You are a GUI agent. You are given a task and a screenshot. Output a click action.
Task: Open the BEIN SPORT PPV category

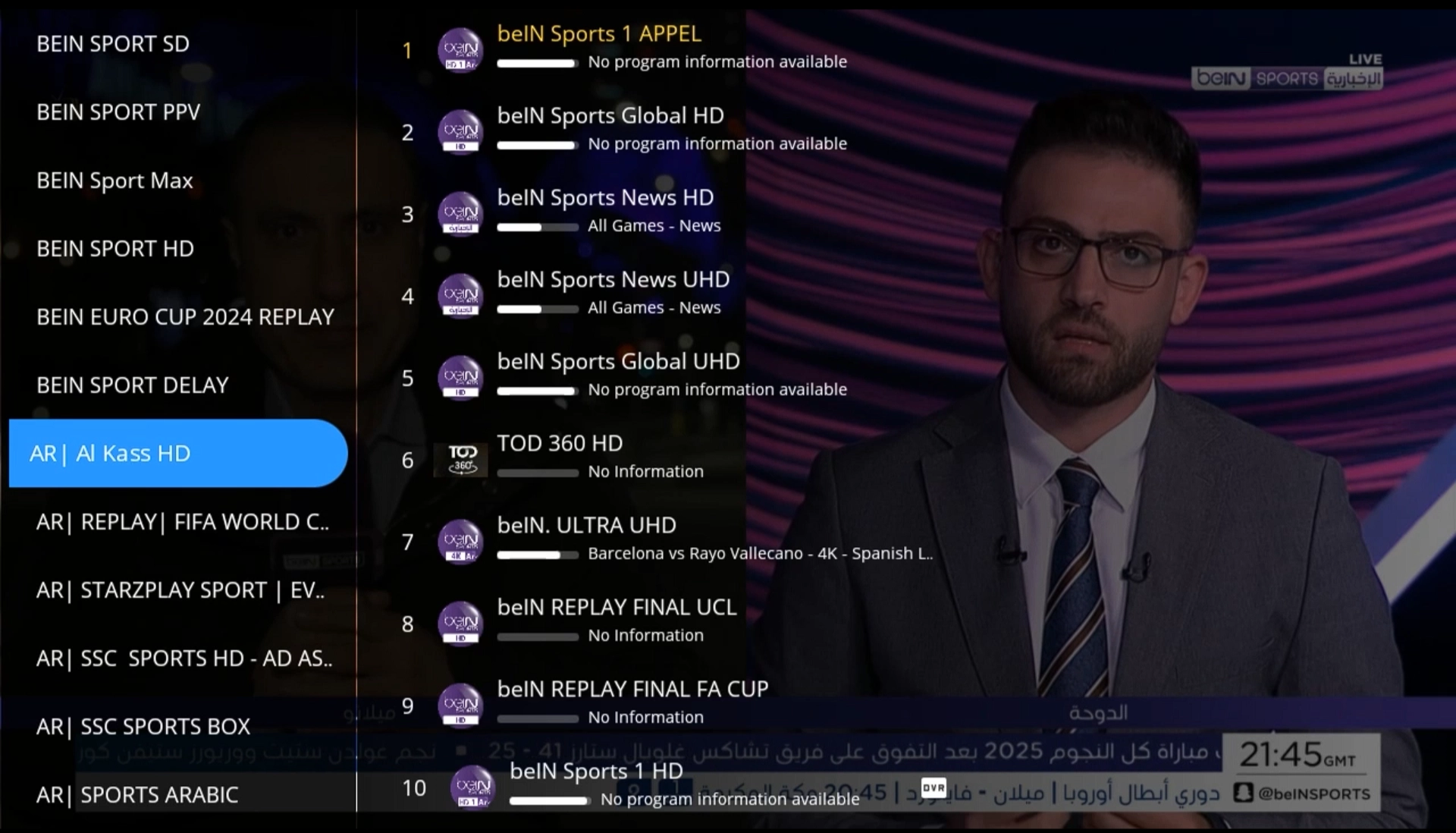(x=118, y=112)
